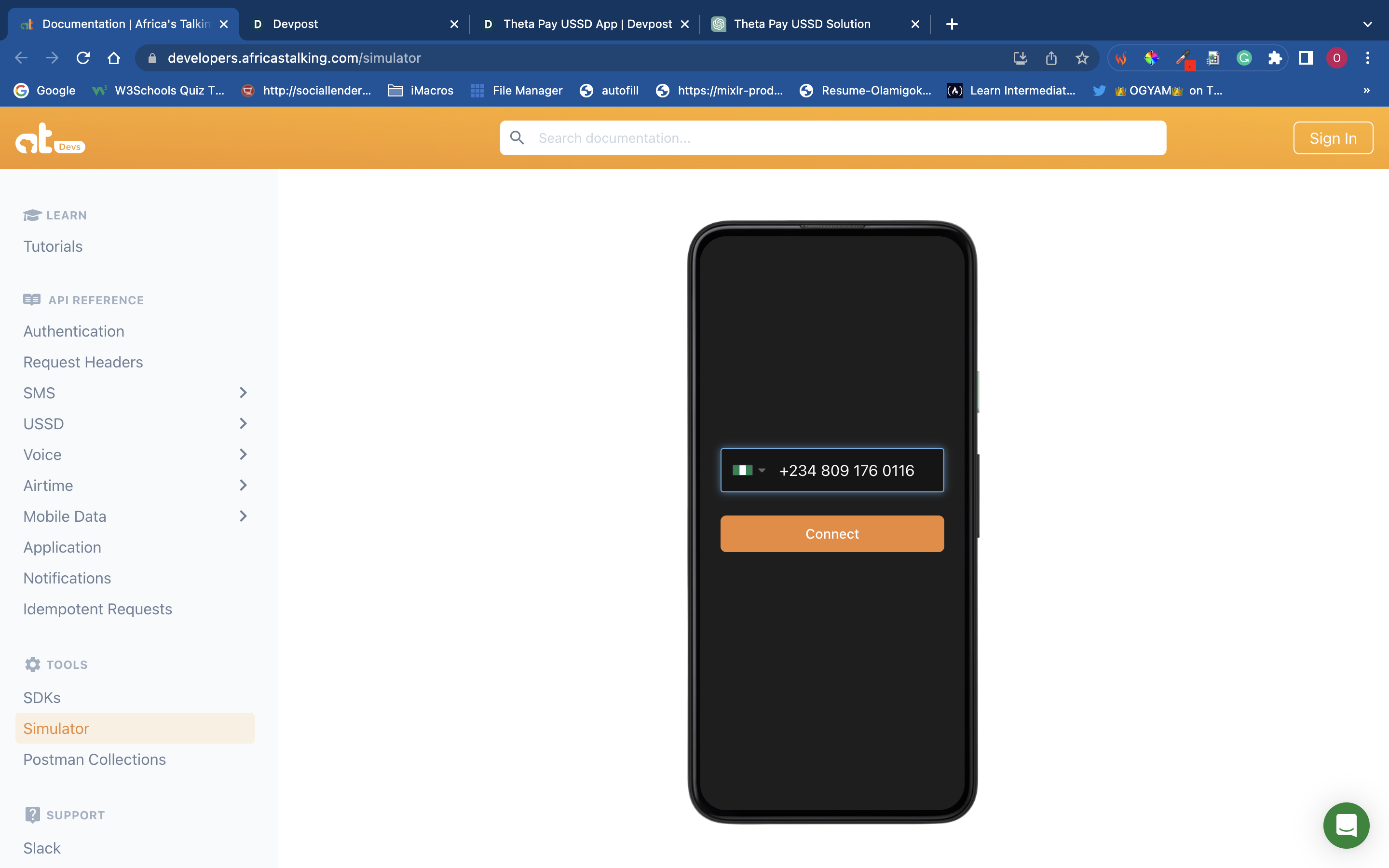Open the green chat support bubble
Screen dimensions: 1389x868
click(x=1346, y=825)
